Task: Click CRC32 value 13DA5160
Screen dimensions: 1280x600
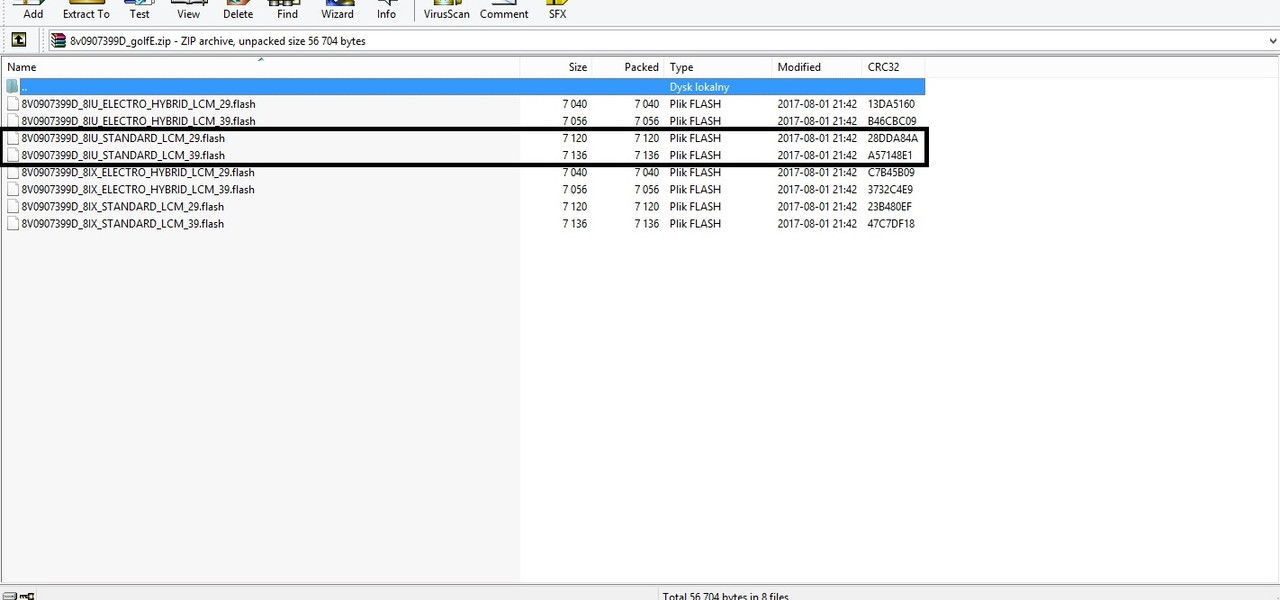Action: point(890,104)
